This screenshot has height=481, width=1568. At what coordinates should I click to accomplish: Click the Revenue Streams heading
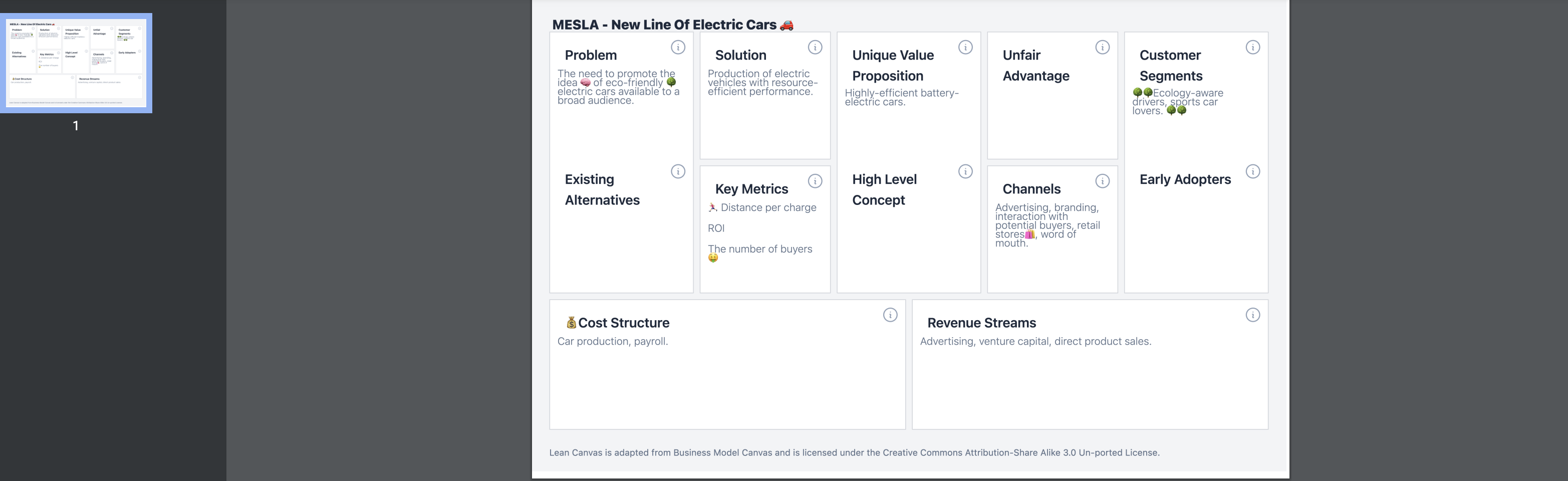click(981, 323)
